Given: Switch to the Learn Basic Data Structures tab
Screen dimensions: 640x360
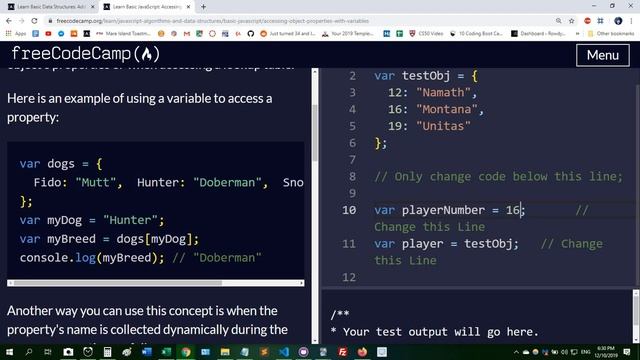Looking at the screenshot, I should [51, 7].
